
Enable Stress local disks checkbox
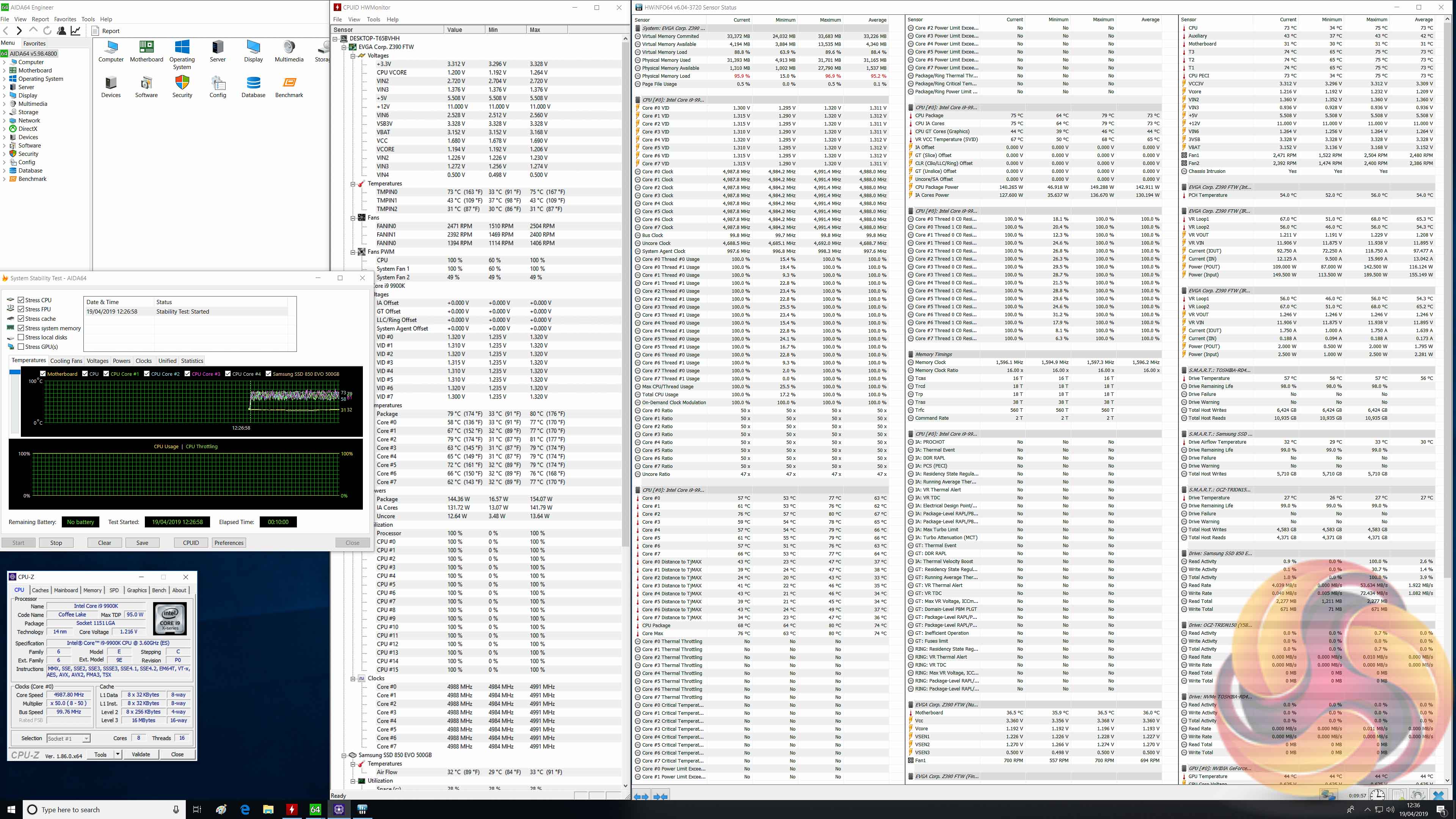21,337
